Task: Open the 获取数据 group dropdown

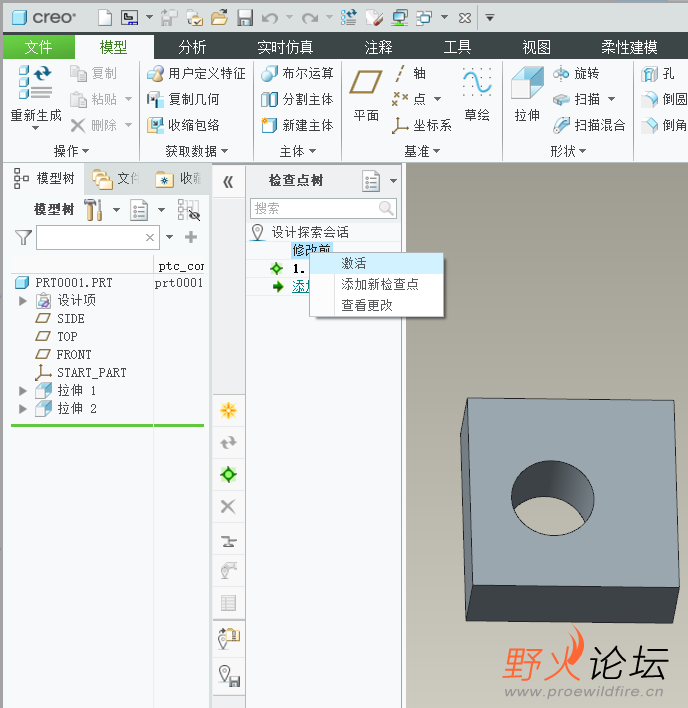Action: [197, 151]
